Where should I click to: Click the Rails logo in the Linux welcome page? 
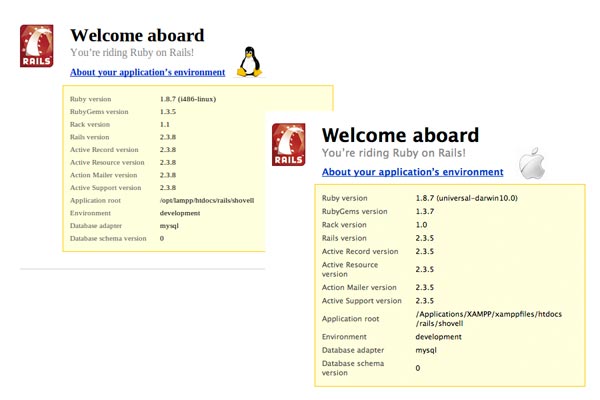pos(37,46)
